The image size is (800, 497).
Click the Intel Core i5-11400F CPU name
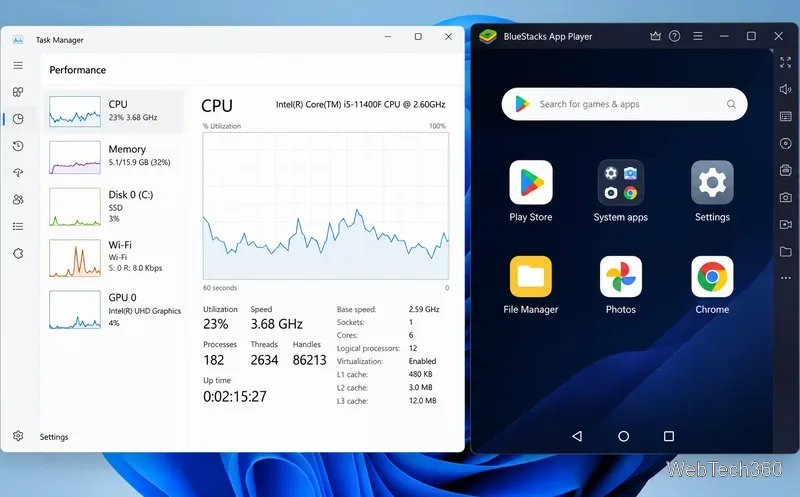pos(361,104)
